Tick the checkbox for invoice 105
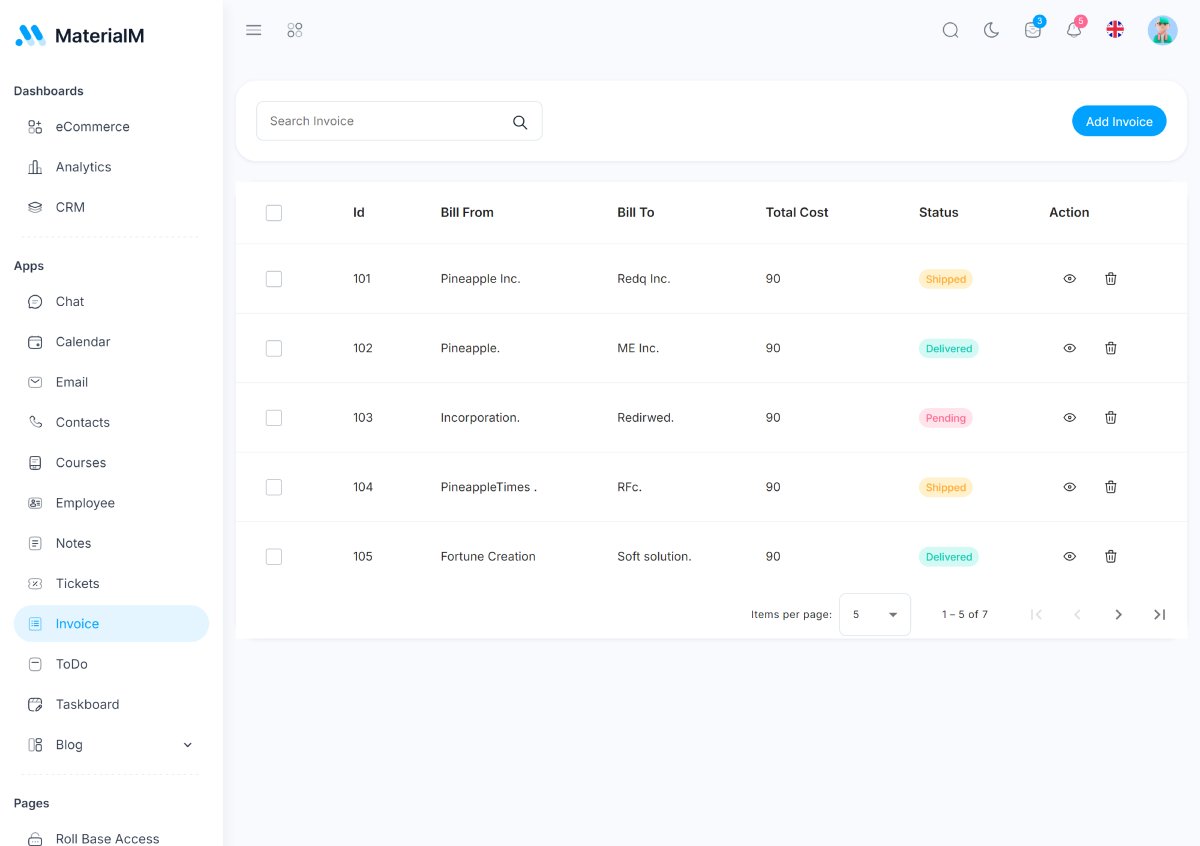Screen dimensions: 1200x846 pos(274,556)
